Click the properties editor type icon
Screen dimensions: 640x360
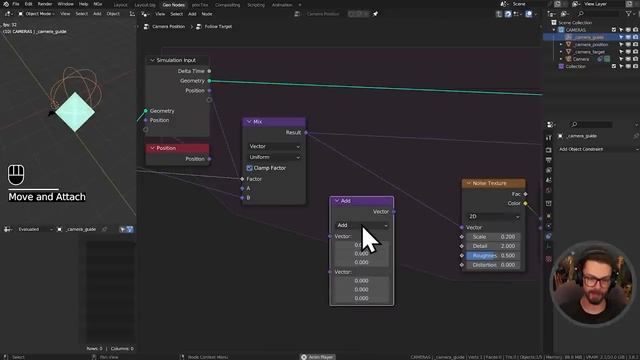(550, 124)
